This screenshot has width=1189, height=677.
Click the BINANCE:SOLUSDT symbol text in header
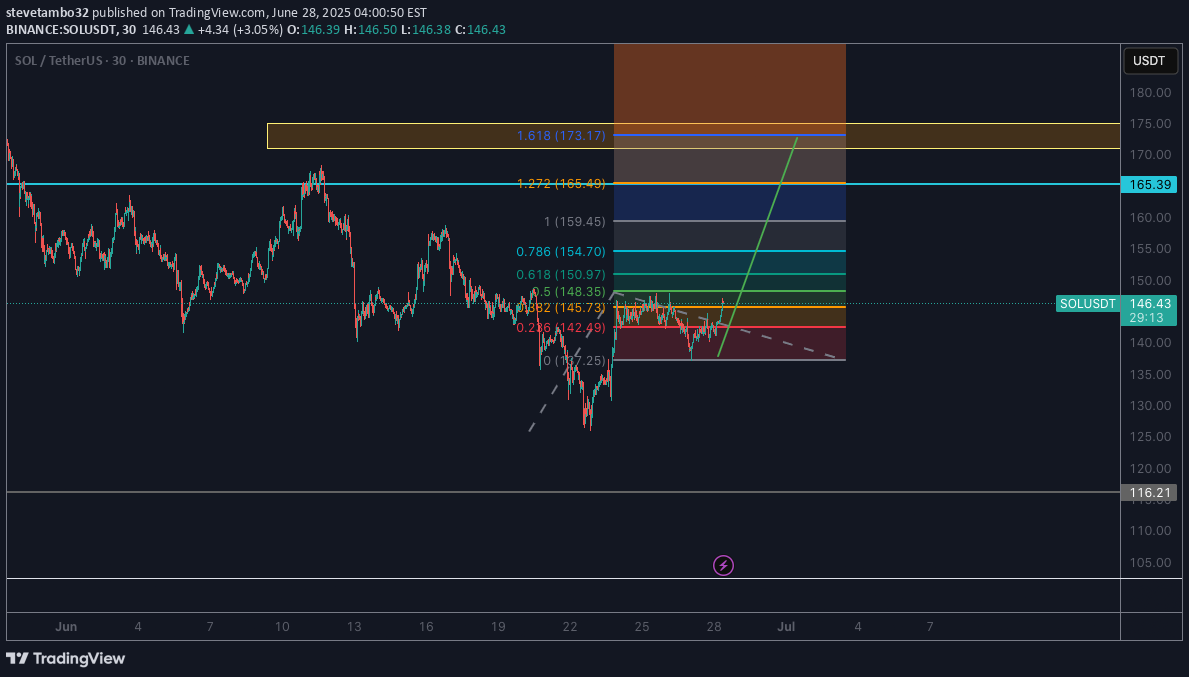click(61, 30)
